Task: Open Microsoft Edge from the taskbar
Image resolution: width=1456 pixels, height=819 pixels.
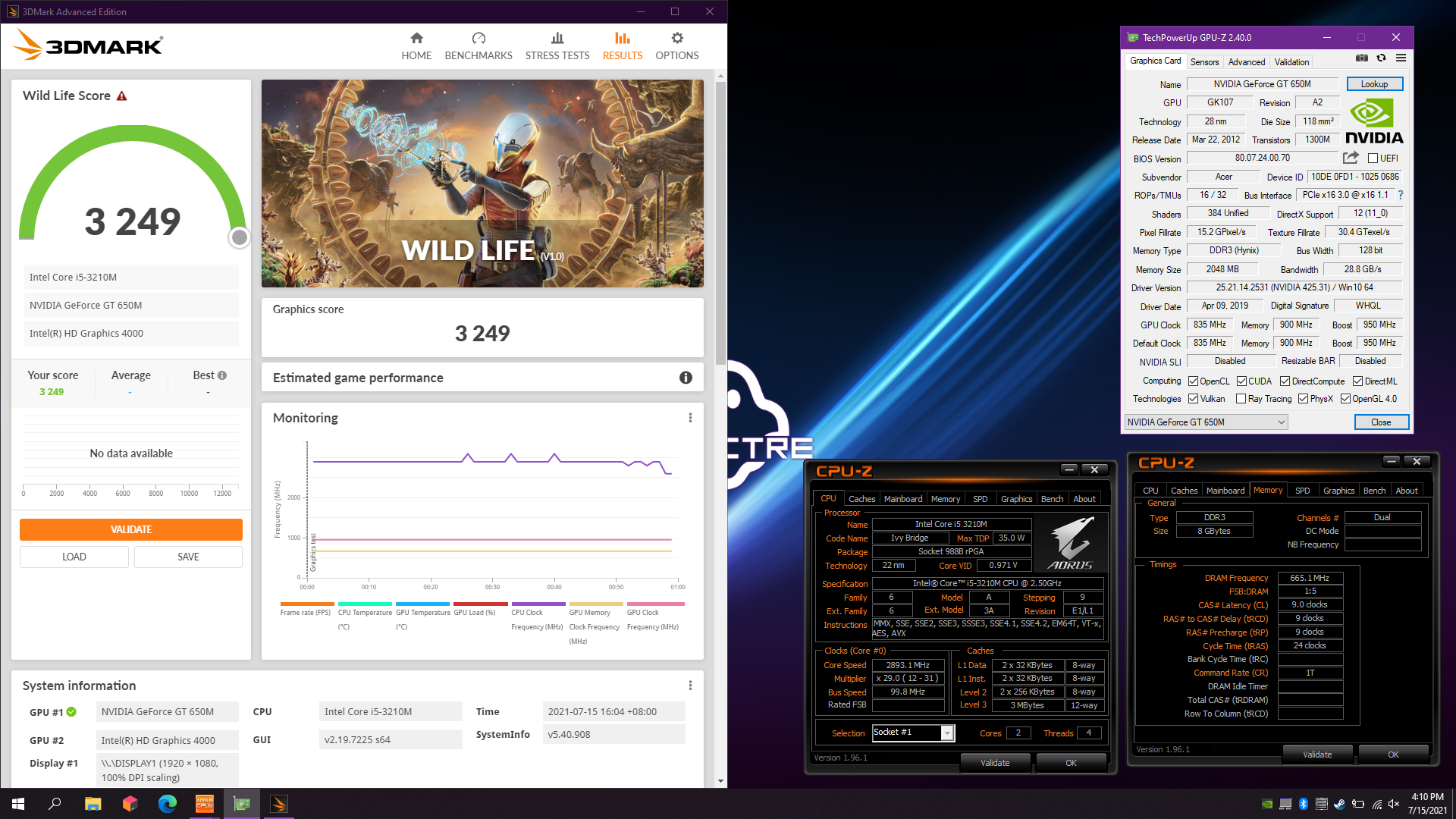Action: 167,804
